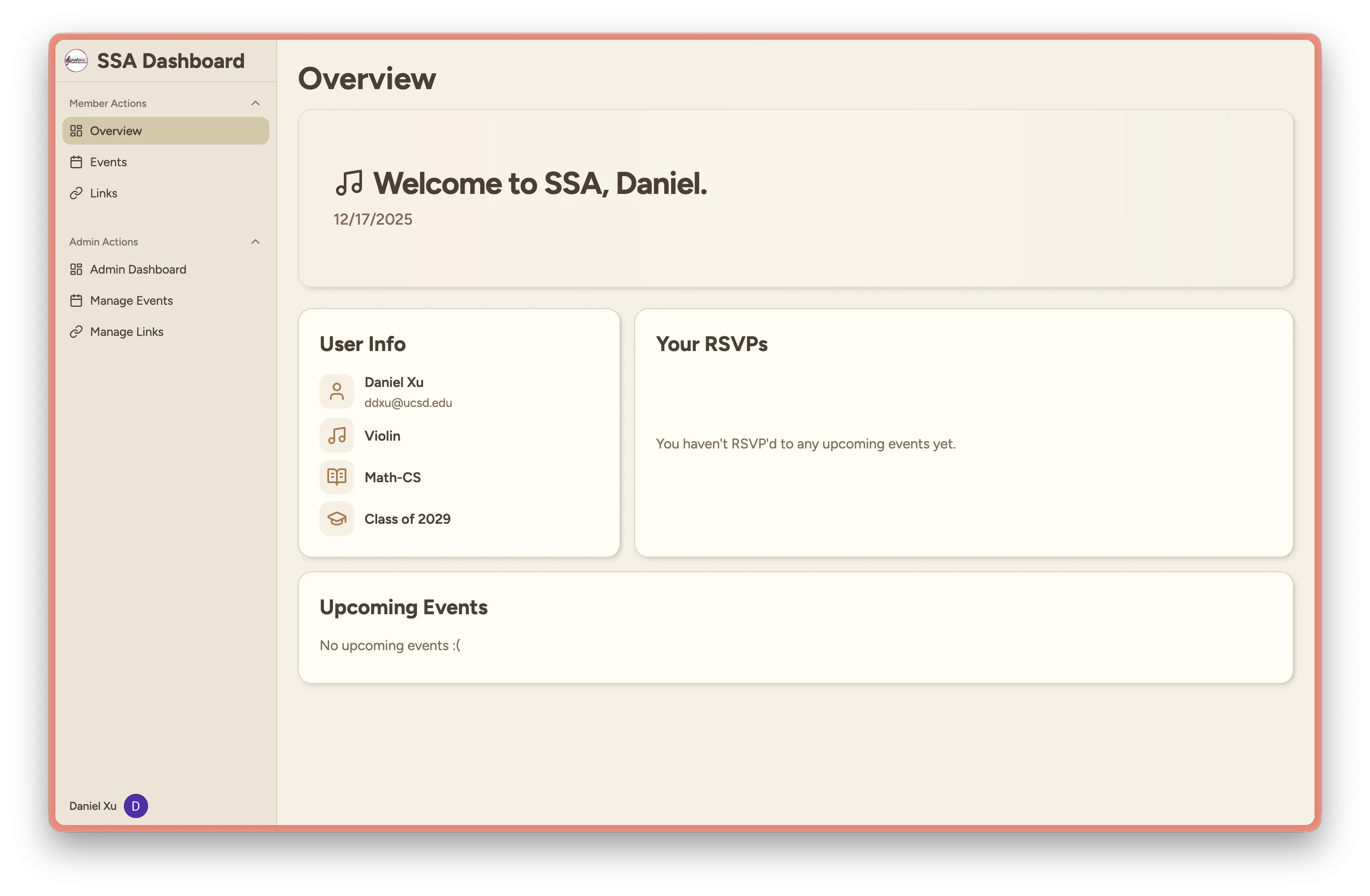The height and width of the screenshot is (896, 1370).
Task: Click the music note icon beside Violin
Action: pos(337,435)
